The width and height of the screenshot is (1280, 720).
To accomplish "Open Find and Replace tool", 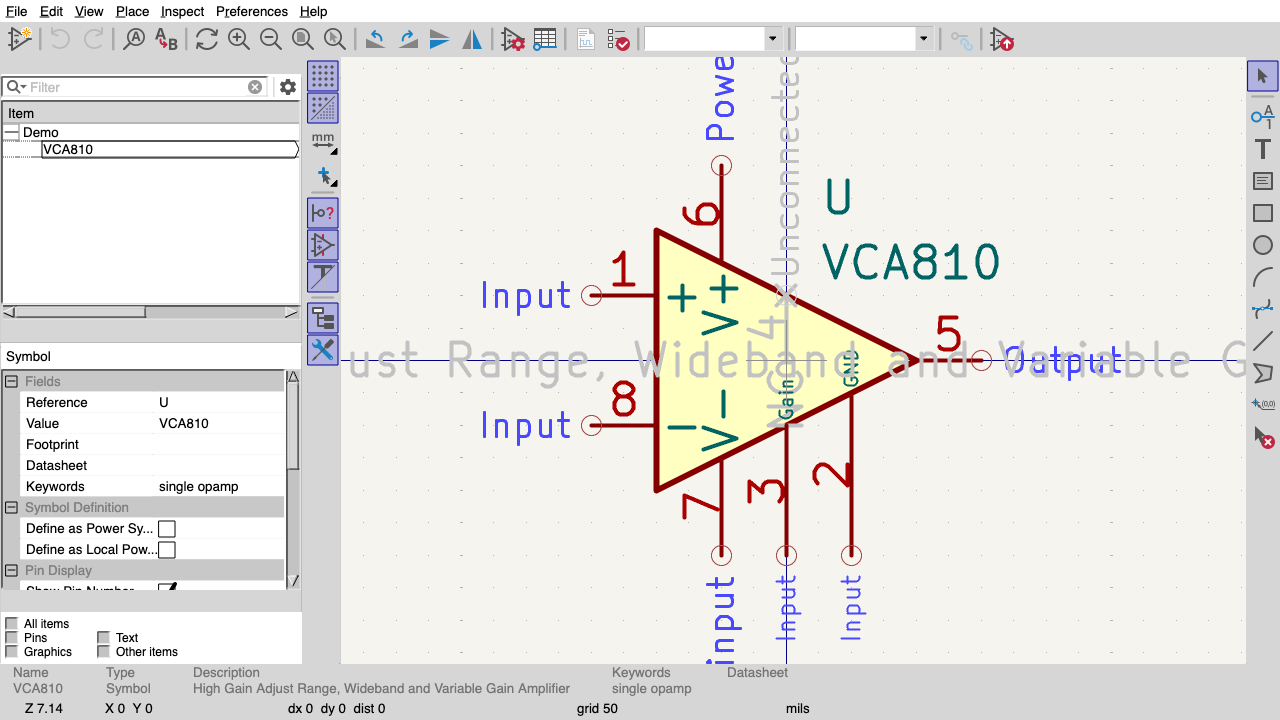I will point(166,39).
